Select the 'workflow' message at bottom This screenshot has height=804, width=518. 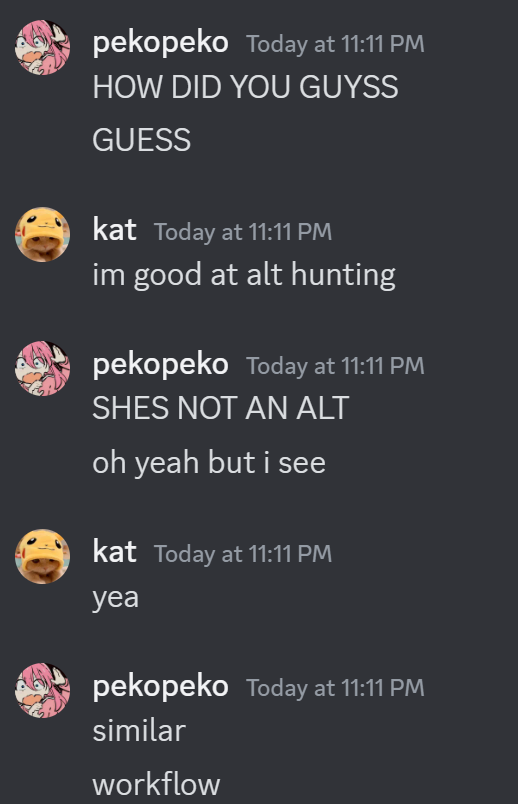(x=156, y=785)
